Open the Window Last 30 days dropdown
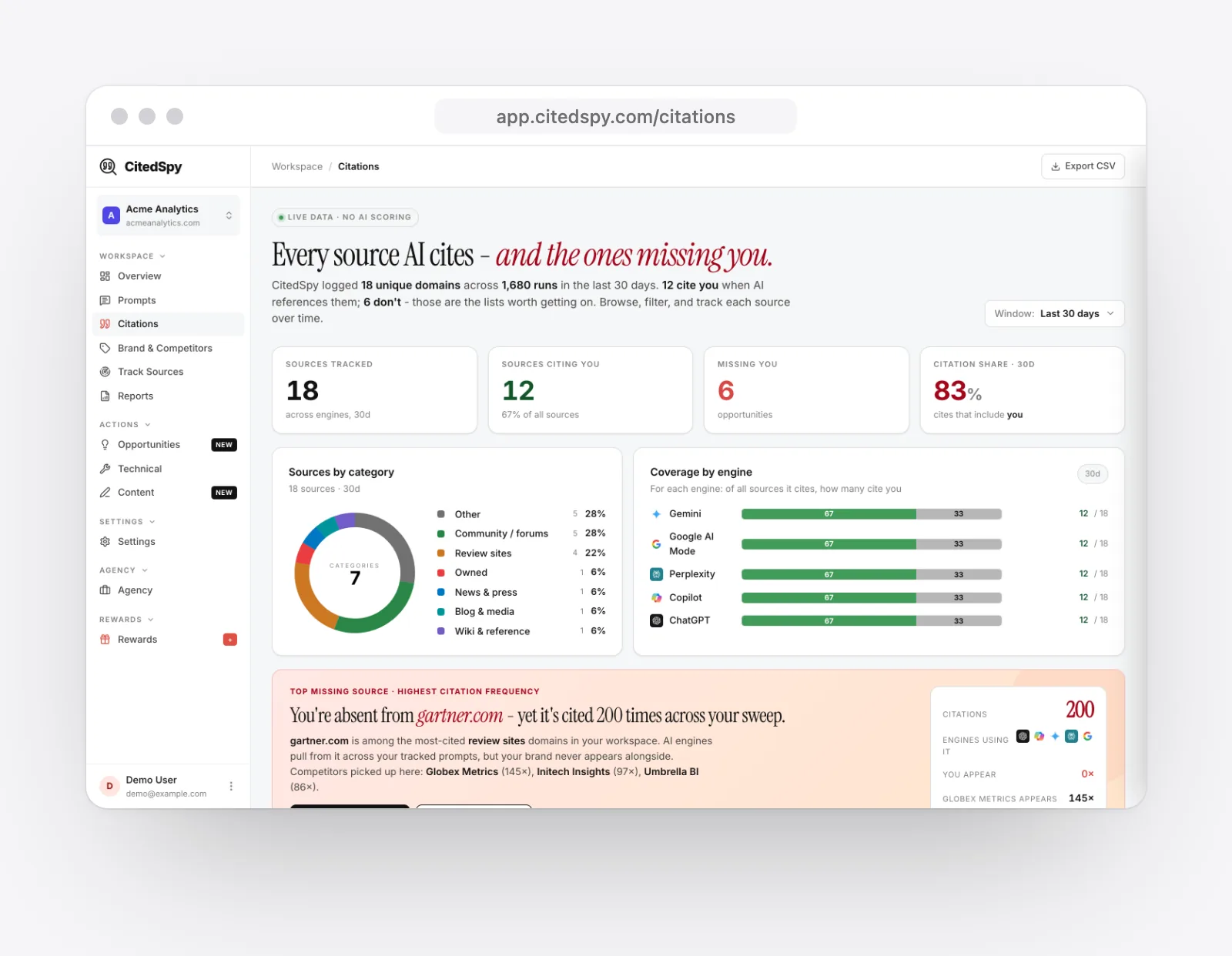 1054,314
